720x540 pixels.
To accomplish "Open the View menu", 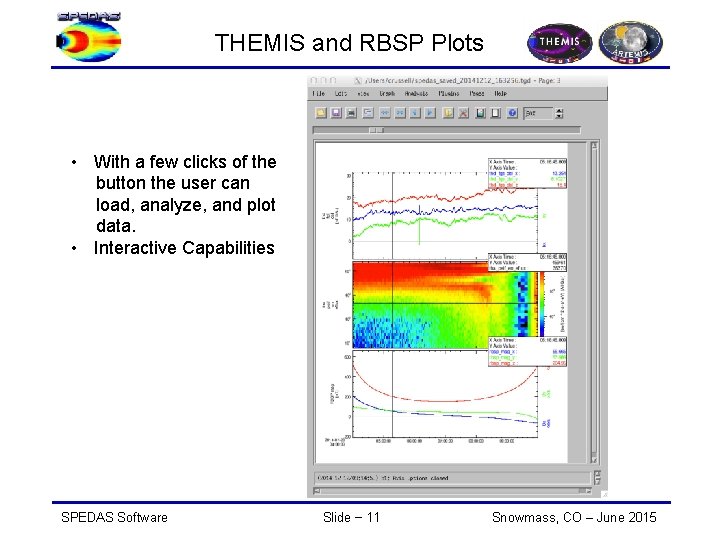I will pyautogui.click(x=363, y=93).
